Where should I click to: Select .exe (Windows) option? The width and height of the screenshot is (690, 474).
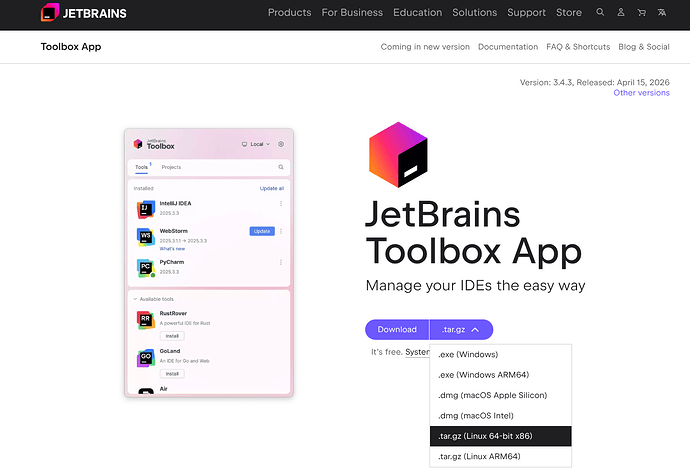coord(501,354)
